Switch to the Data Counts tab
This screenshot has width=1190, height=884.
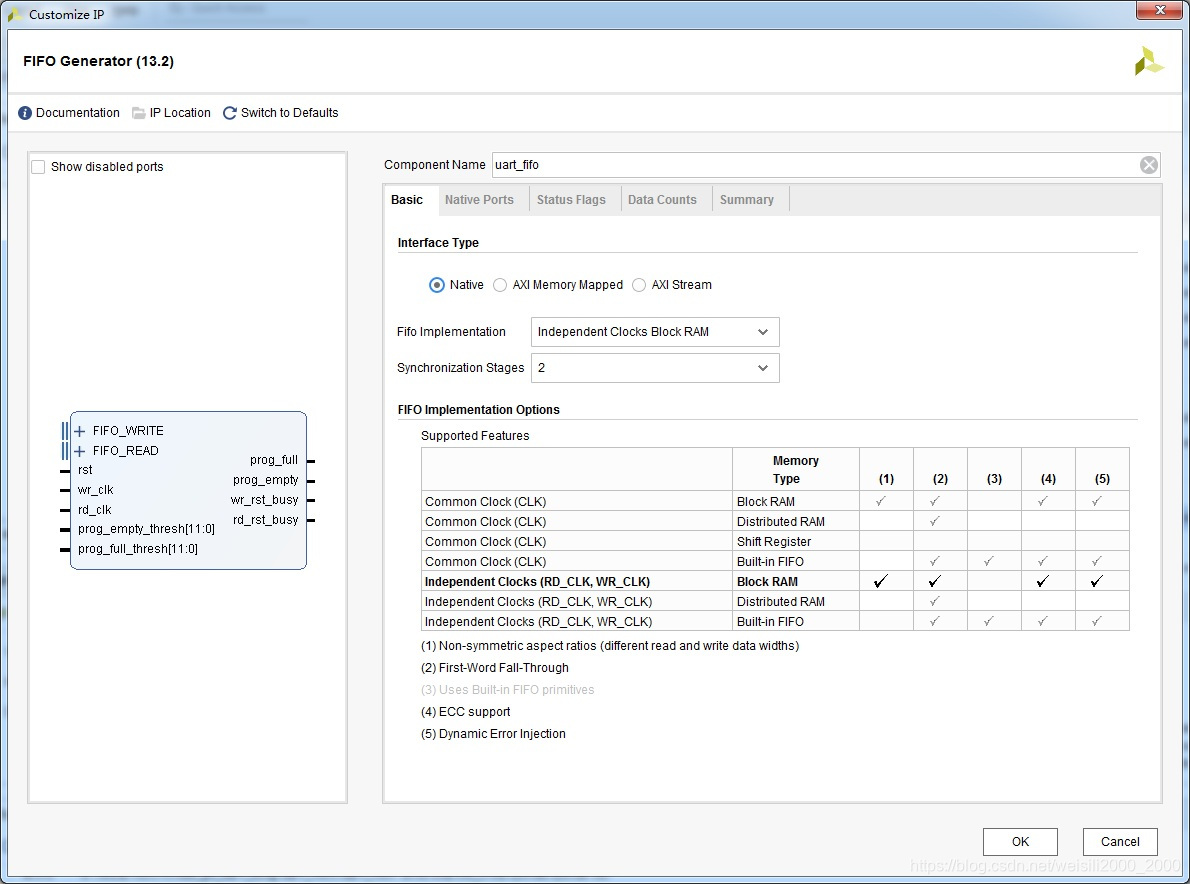pos(662,200)
